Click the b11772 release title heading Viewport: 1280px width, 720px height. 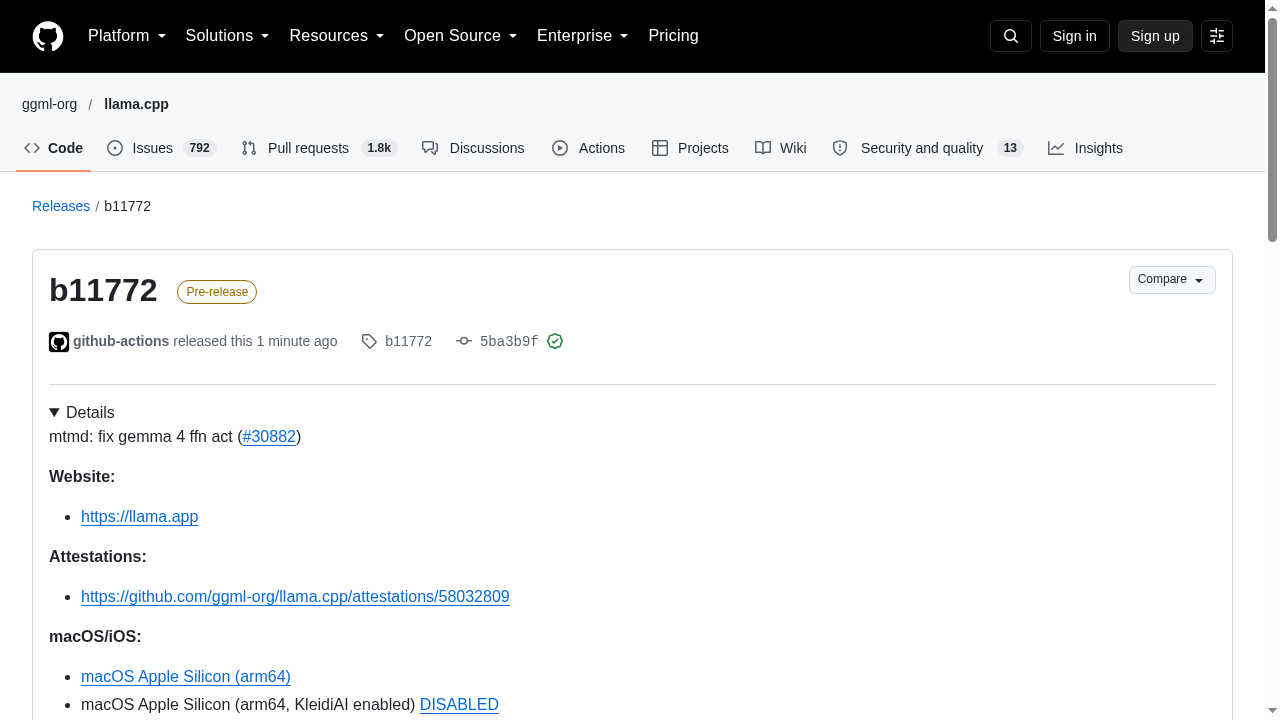coord(103,290)
